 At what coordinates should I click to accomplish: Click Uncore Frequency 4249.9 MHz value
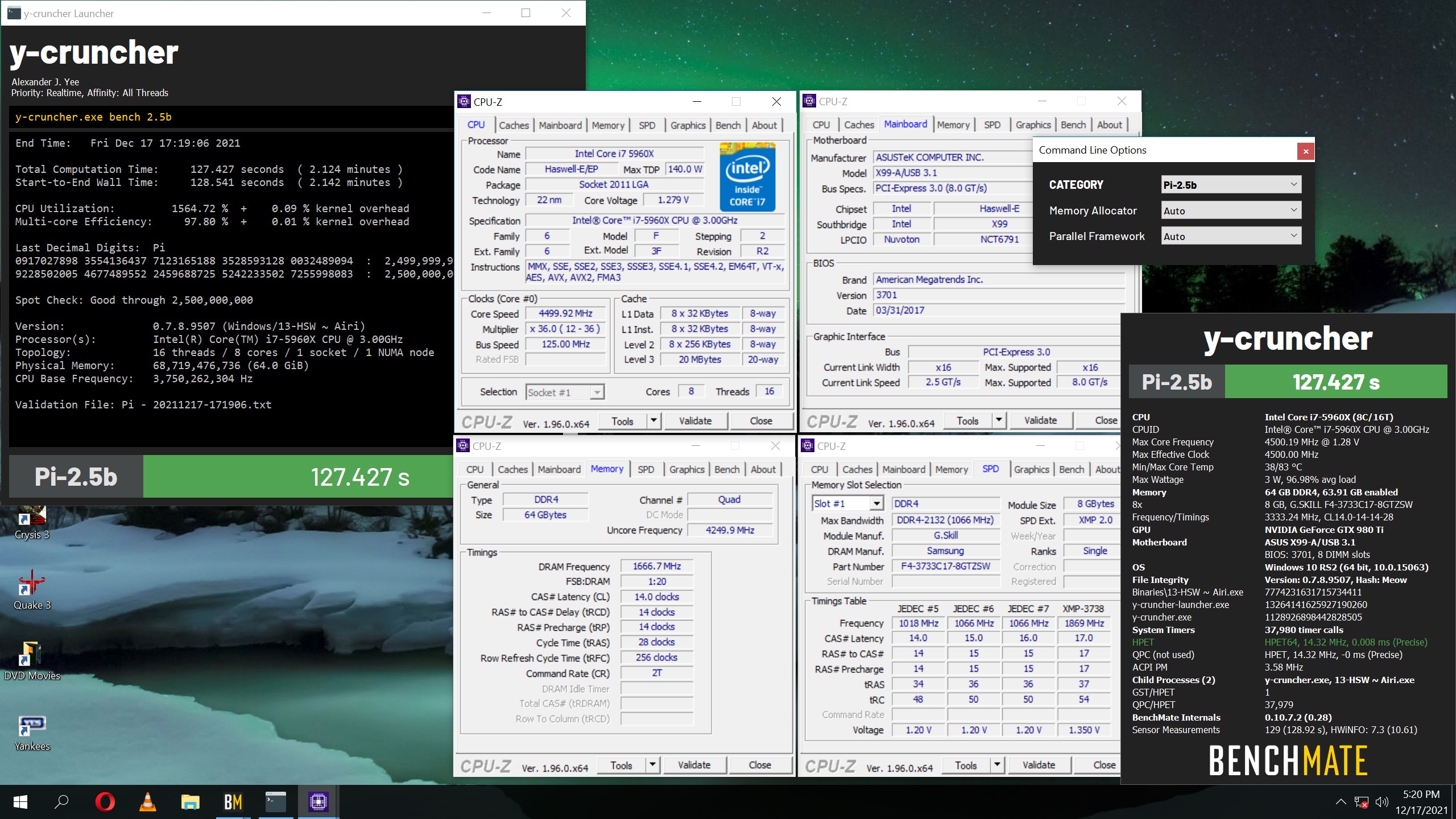(730, 530)
